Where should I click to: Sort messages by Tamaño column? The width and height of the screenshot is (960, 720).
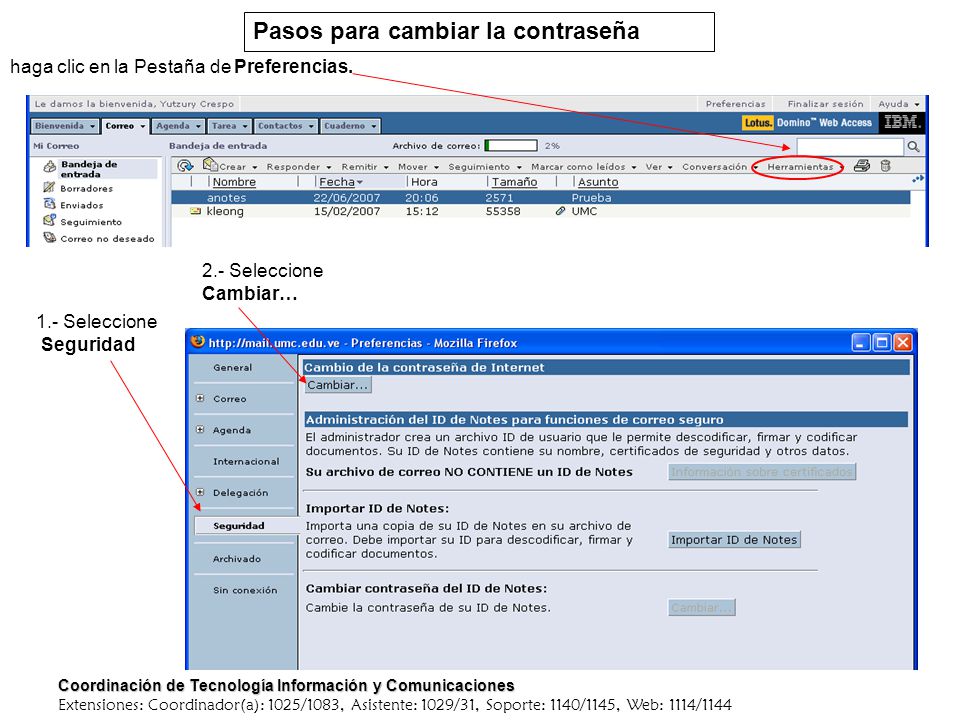(x=514, y=182)
